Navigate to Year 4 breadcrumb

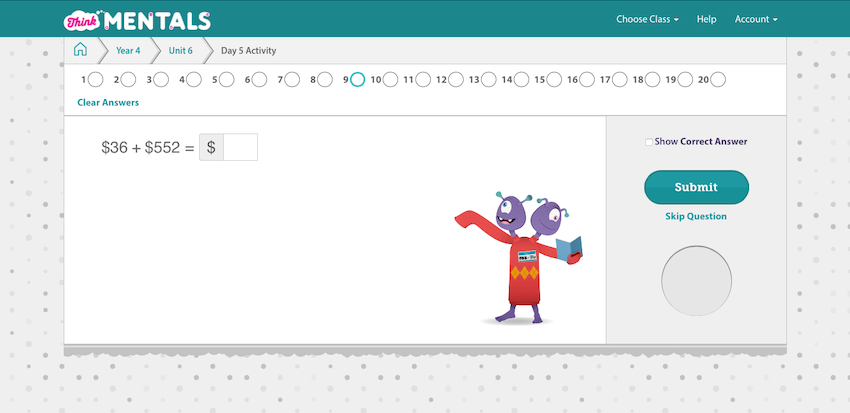[x=127, y=50]
